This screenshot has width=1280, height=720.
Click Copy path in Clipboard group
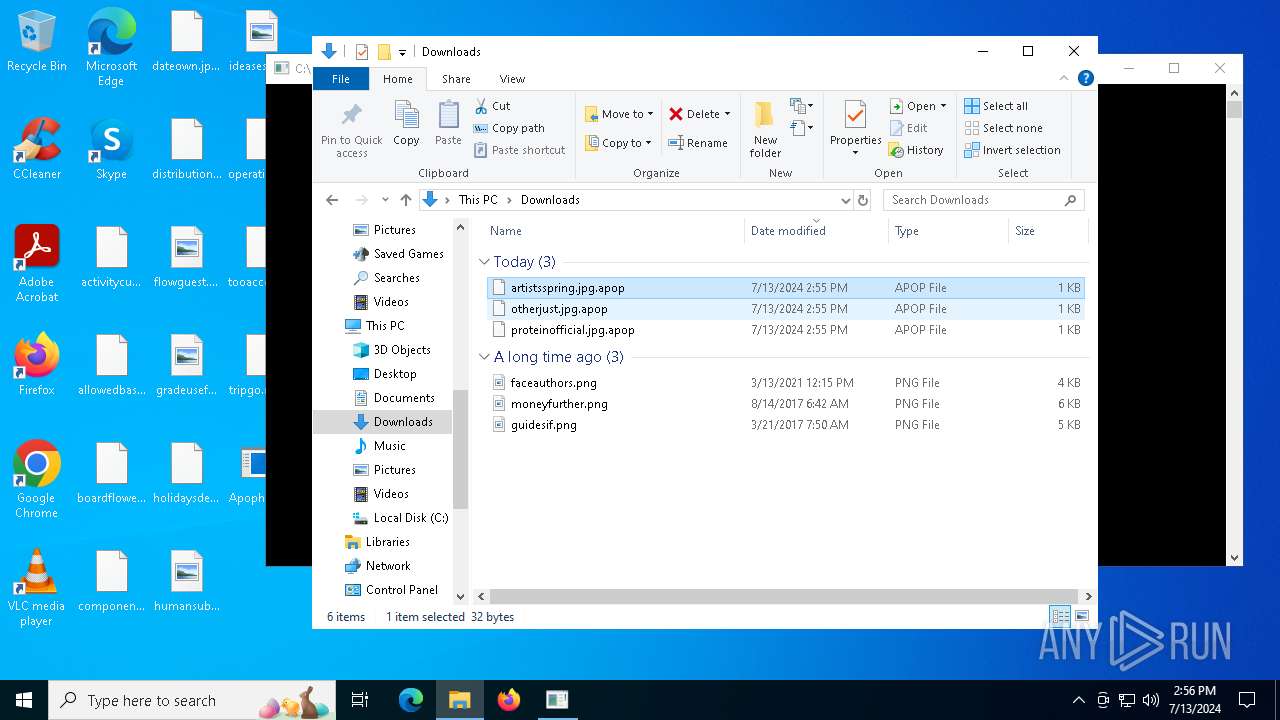click(509, 128)
